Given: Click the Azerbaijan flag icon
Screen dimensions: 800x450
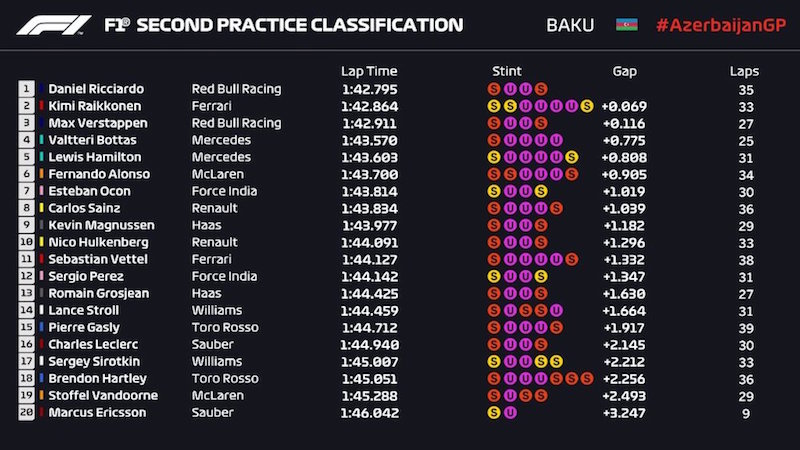Looking at the screenshot, I should coord(627,24).
